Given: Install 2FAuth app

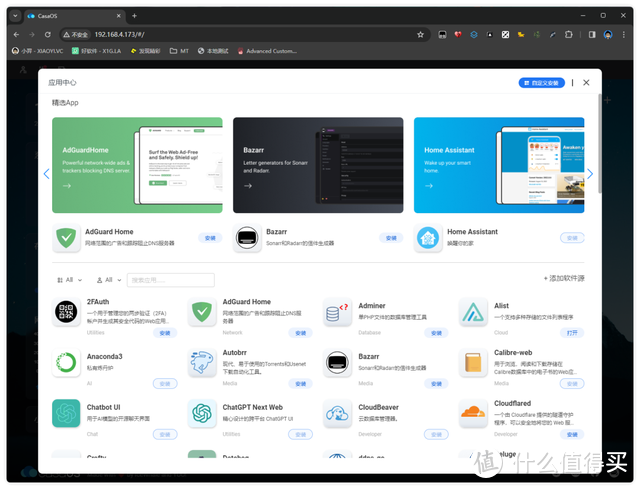Looking at the screenshot, I should coord(165,333).
